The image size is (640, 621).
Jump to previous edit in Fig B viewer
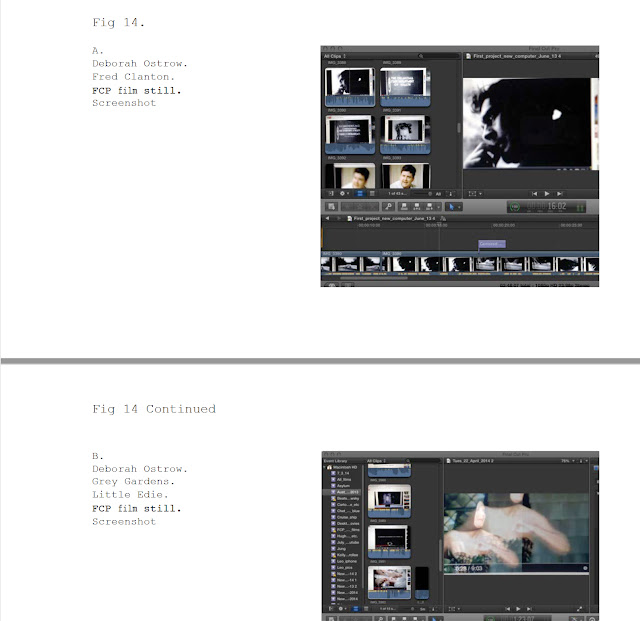click(507, 609)
